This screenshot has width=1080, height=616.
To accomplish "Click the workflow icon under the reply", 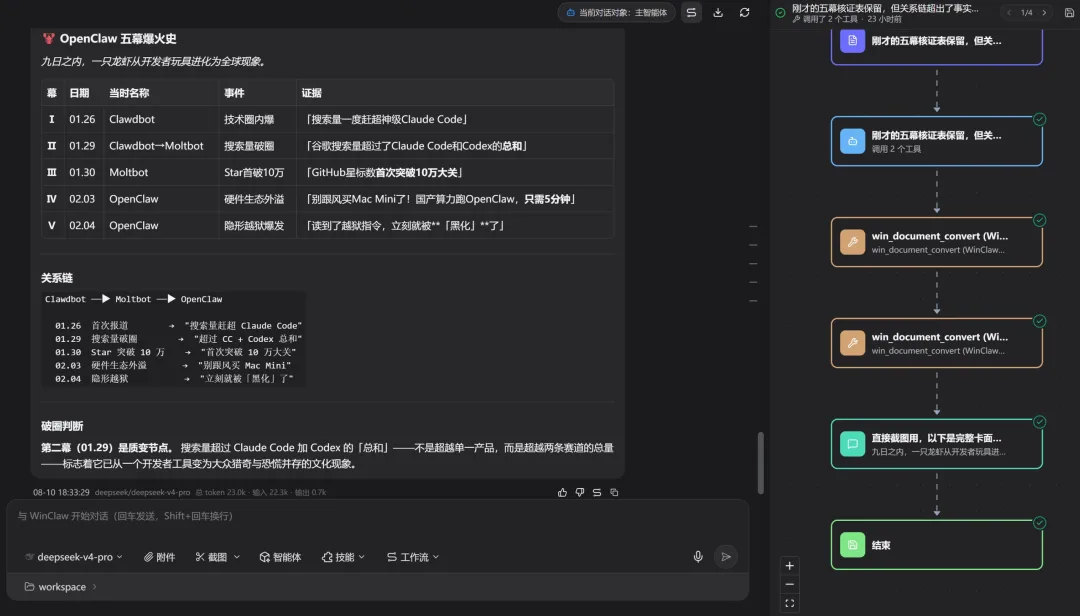I will tap(596, 492).
